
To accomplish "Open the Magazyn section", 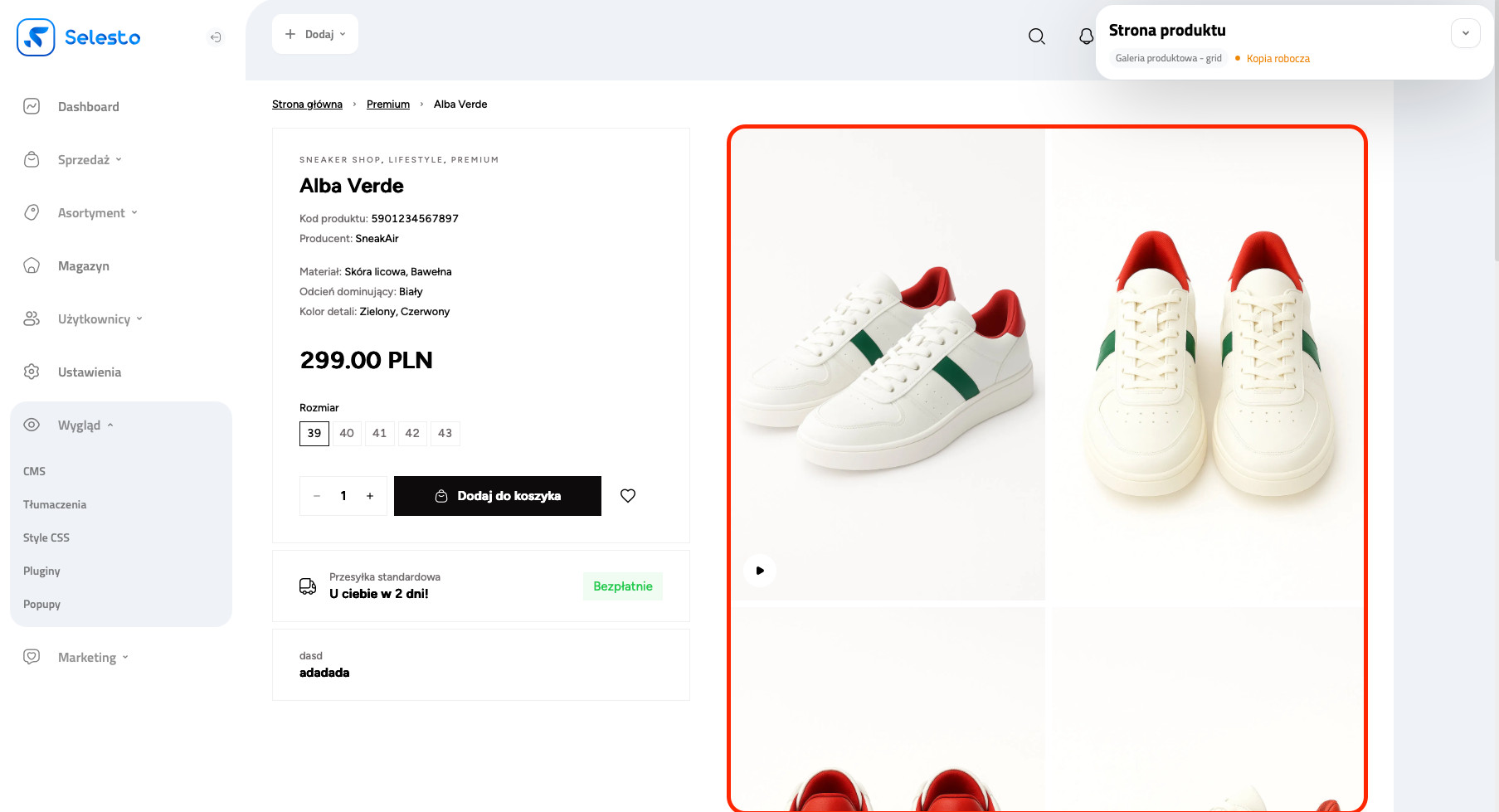I will [x=83, y=266].
